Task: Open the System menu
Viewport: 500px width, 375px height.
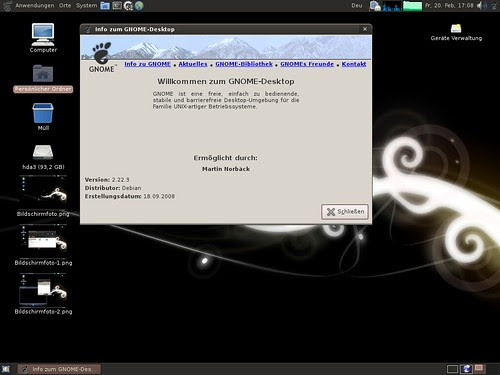Action: [x=86, y=6]
